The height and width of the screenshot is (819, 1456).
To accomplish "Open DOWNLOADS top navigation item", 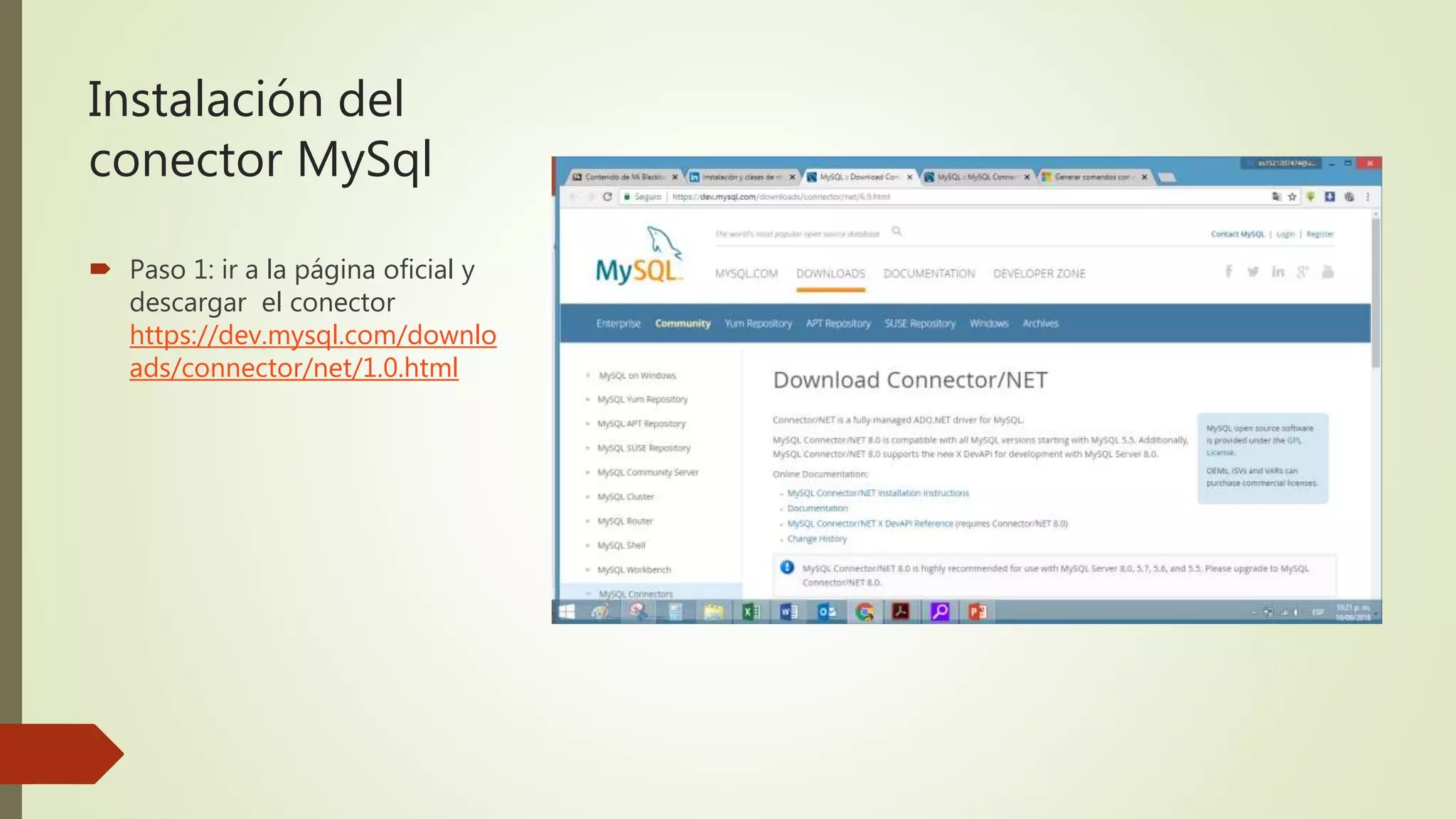I will coord(830,274).
